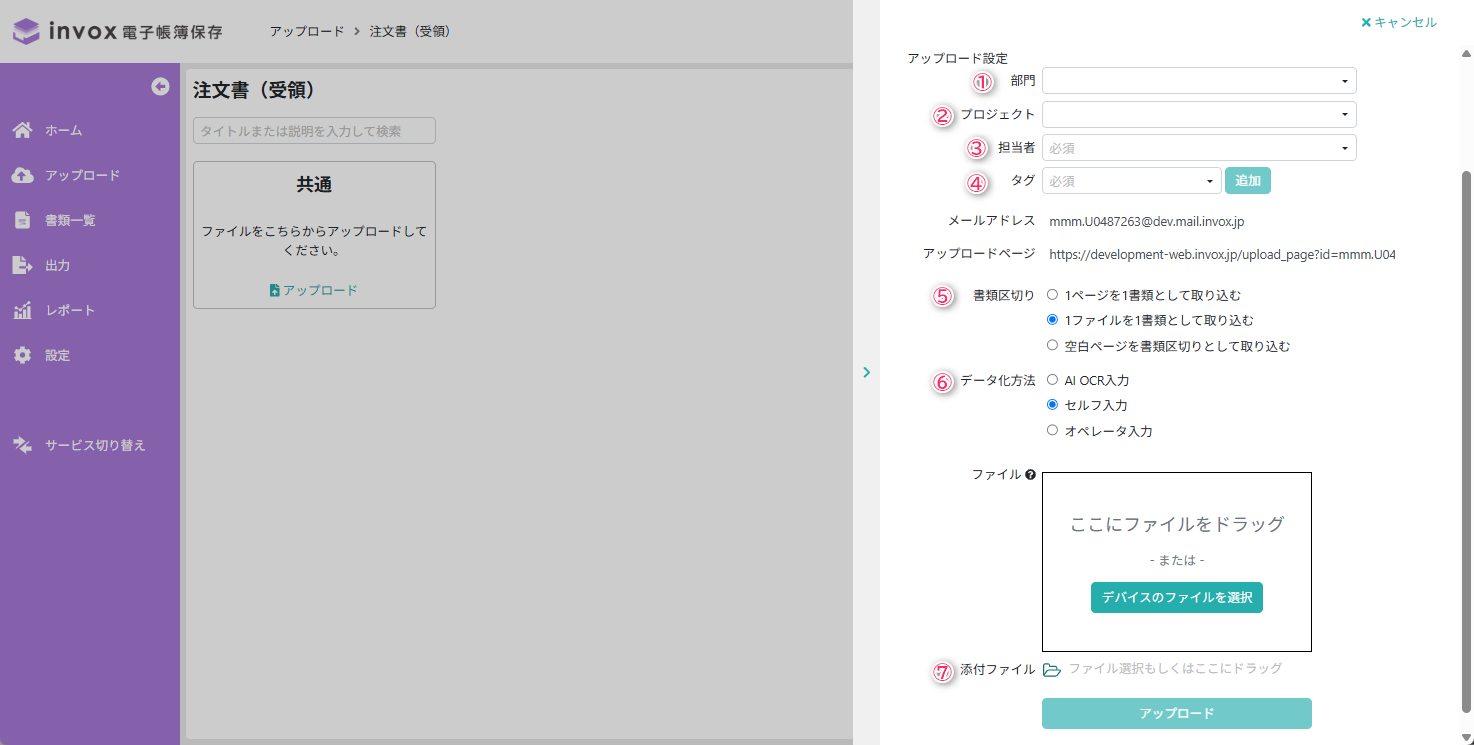Click the 設定 gear icon
This screenshot has height=745, width=1474.
[x=22, y=355]
